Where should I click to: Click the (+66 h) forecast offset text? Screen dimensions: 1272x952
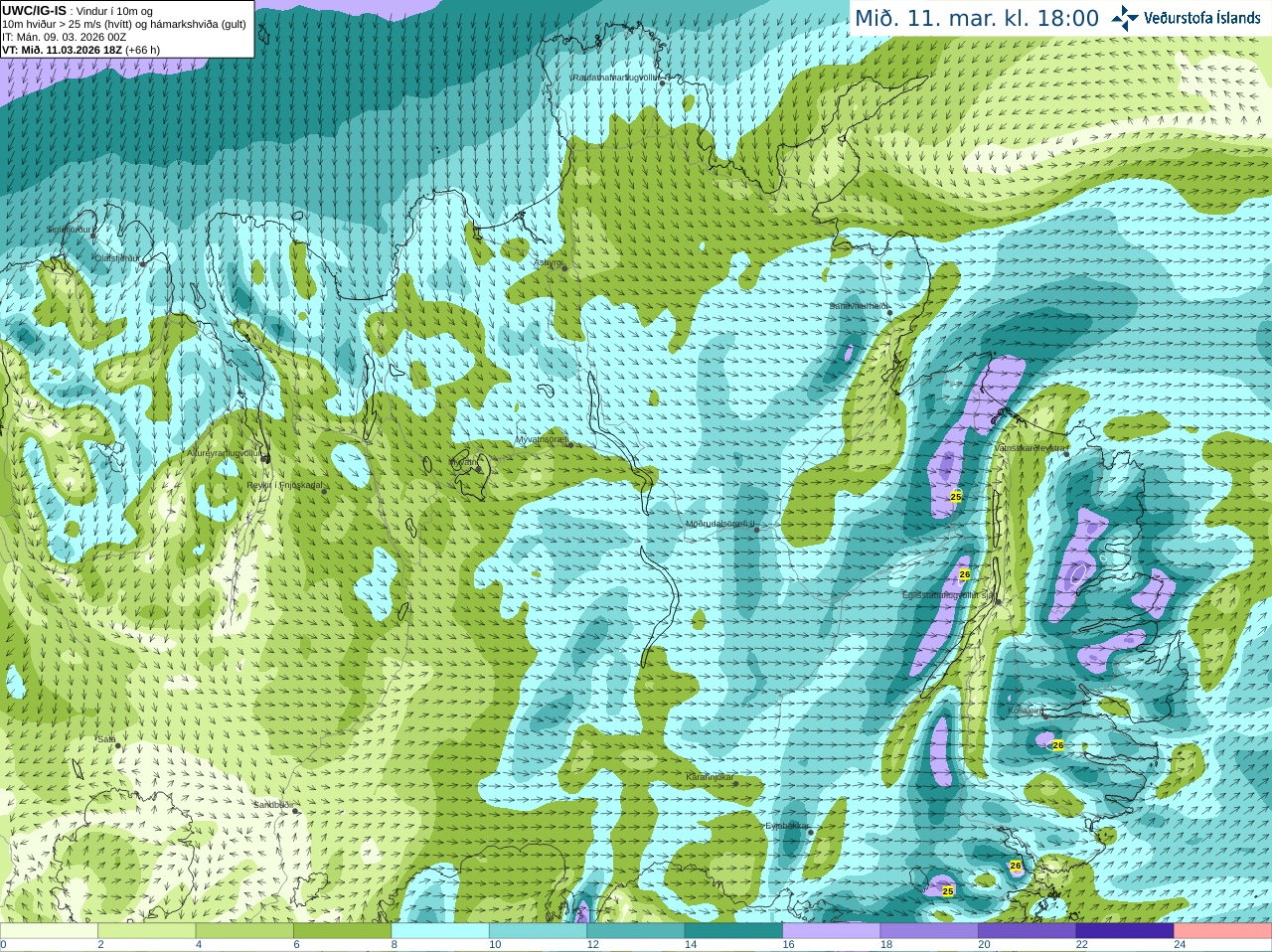[x=142, y=50]
